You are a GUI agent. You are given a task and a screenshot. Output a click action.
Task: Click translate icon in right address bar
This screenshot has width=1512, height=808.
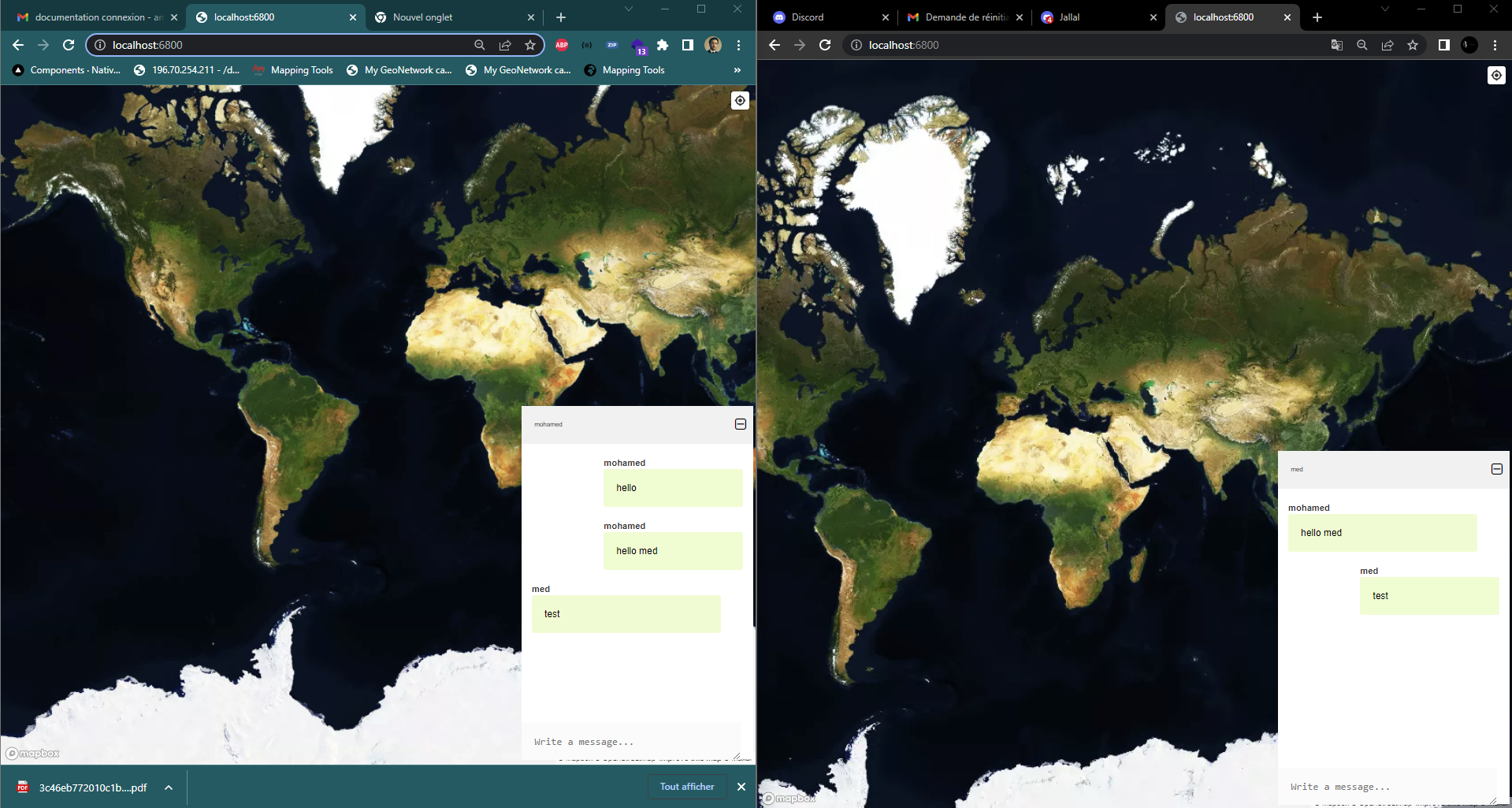[1337, 45]
